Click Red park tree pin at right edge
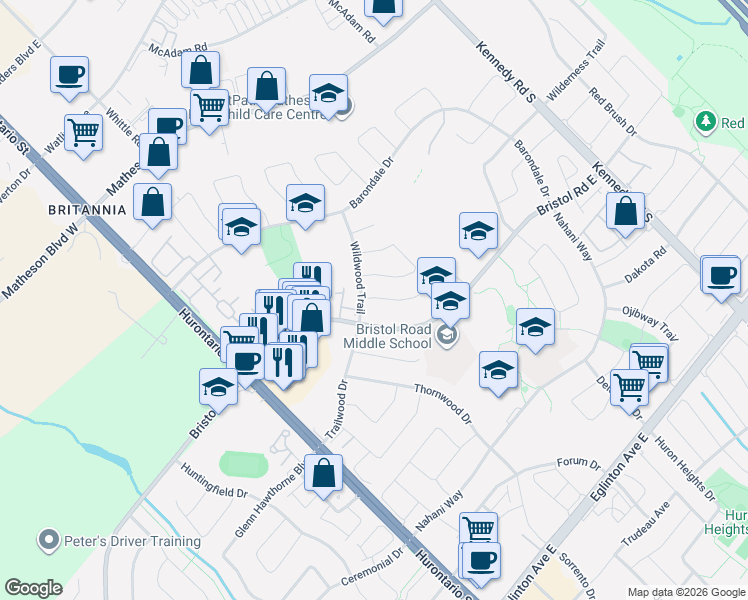Image resolution: width=748 pixels, height=600 pixels. tap(706, 123)
